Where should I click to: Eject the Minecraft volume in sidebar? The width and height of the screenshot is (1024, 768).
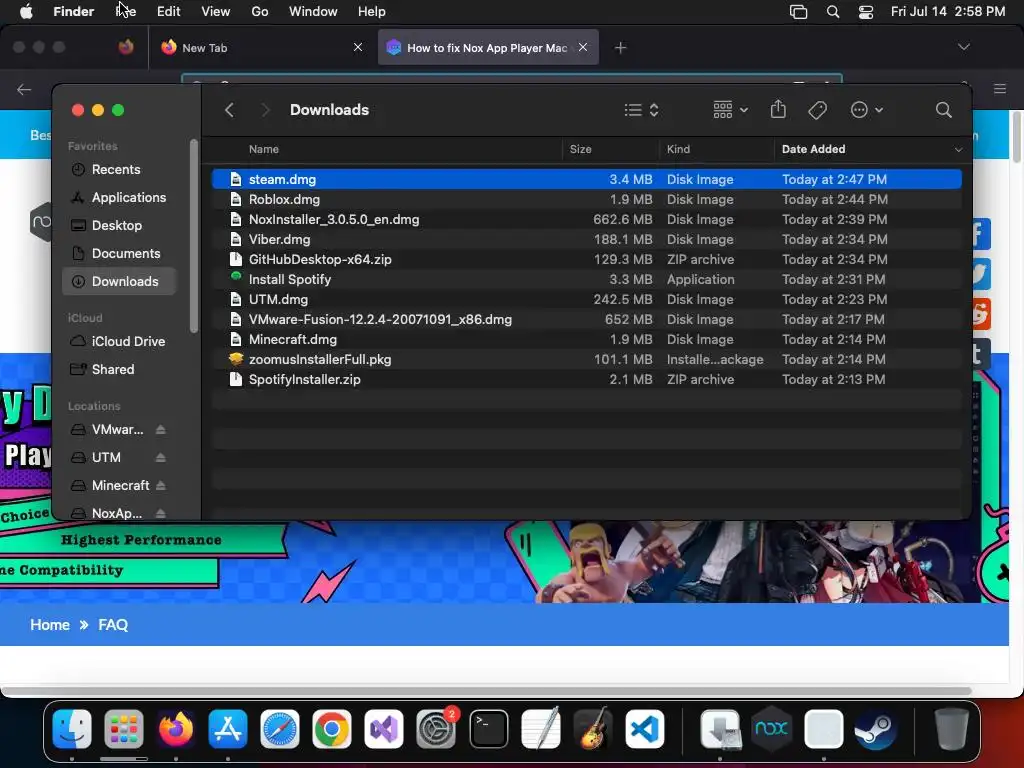pos(161,485)
